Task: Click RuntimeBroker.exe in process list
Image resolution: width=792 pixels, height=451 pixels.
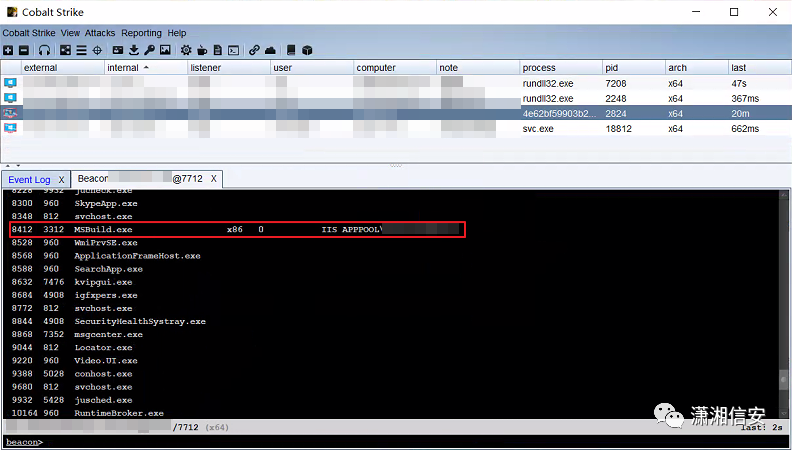Action: click(119, 413)
